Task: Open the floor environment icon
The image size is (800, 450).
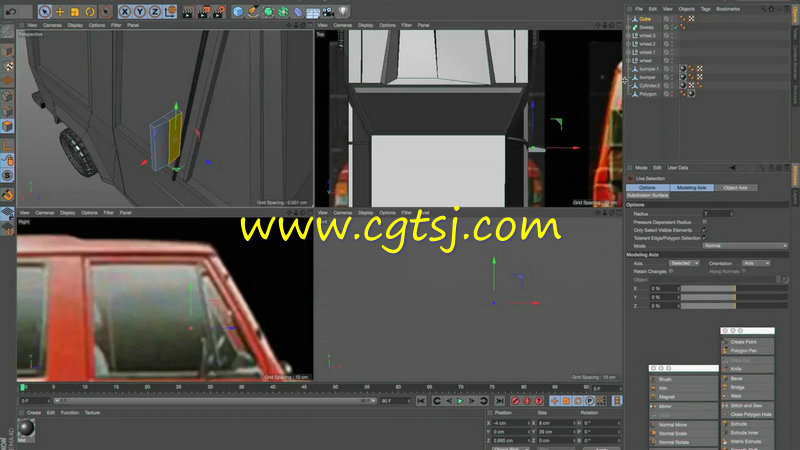Action: 313,11
